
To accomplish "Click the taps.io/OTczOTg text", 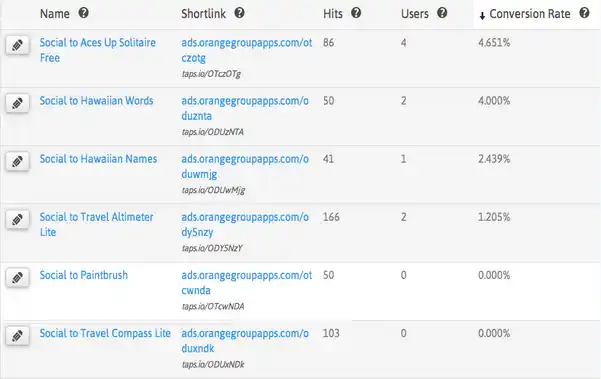I will tap(211, 74).
